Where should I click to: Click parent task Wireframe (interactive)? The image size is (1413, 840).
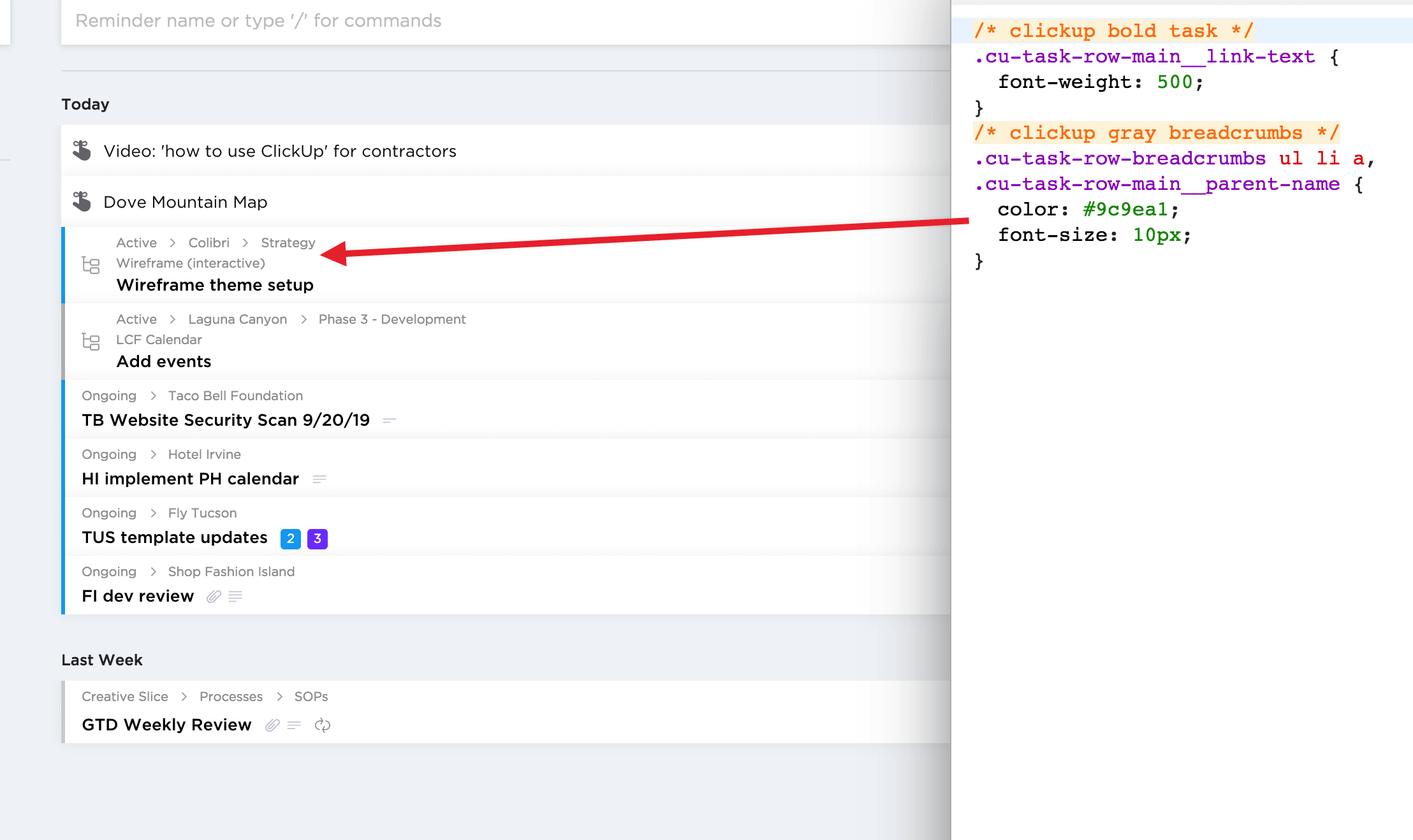pyautogui.click(x=191, y=263)
